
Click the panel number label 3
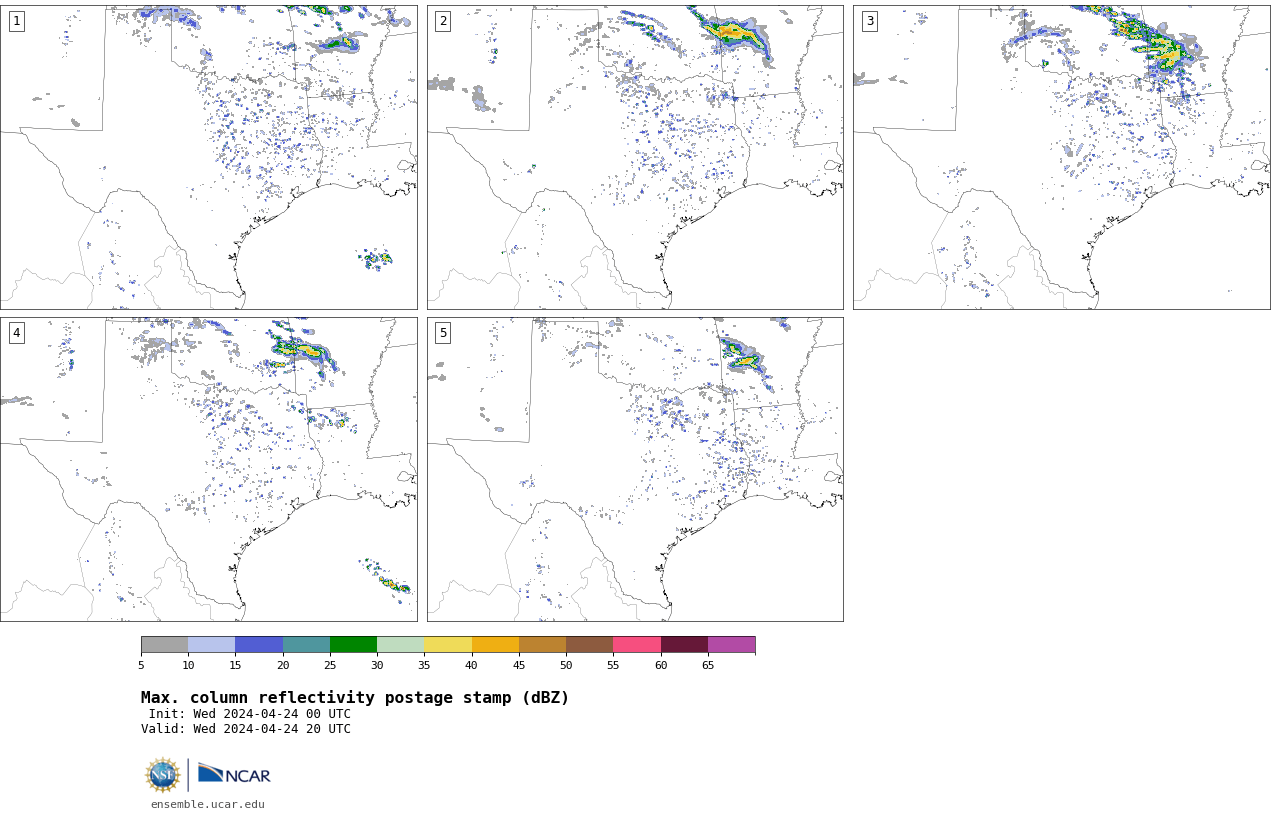869,21
